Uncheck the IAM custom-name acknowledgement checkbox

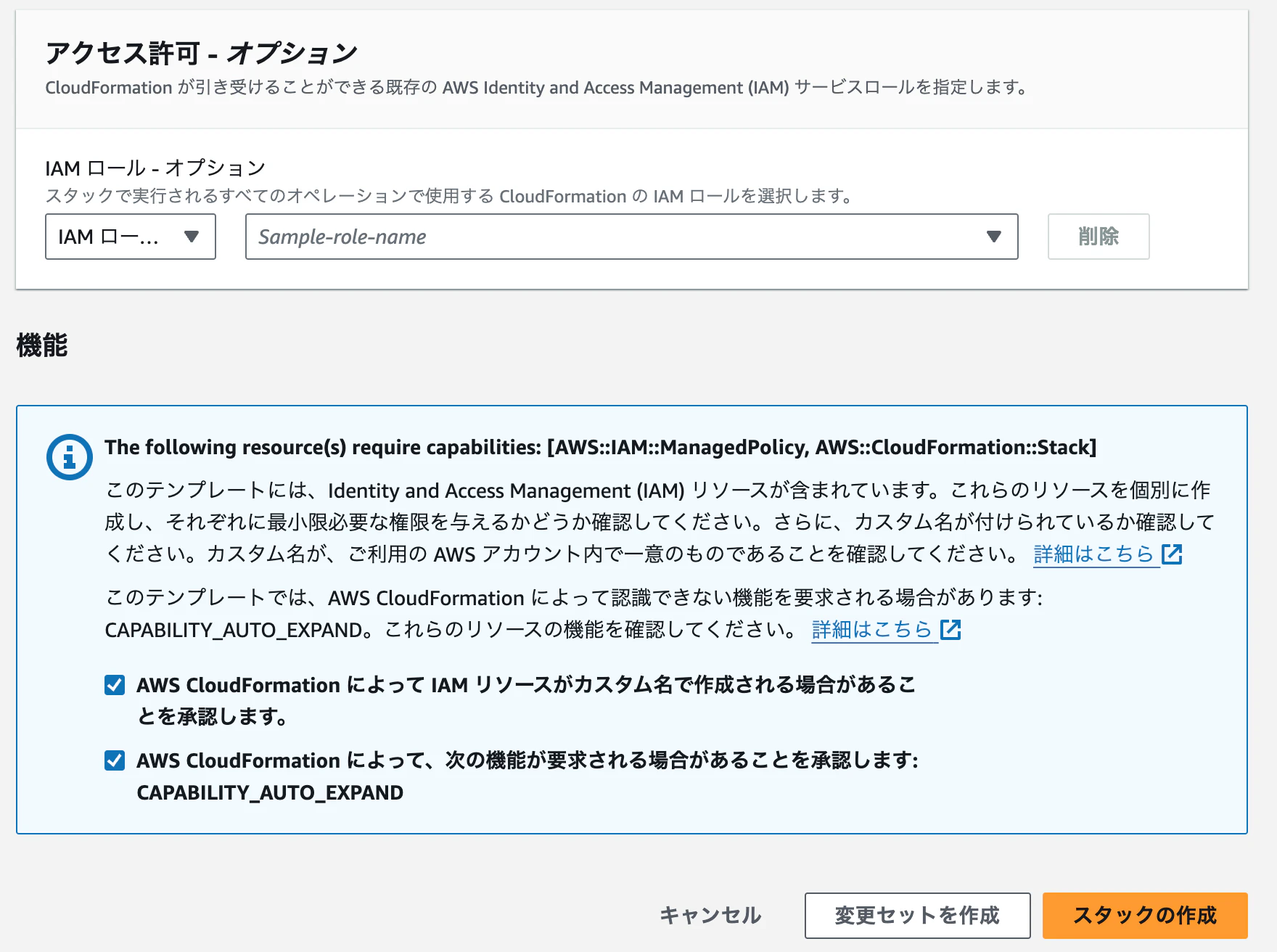click(x=115, y=685)
